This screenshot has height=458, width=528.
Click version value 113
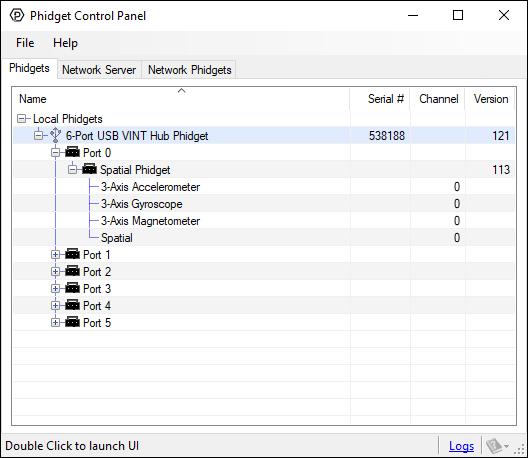(x=501, y=170)
